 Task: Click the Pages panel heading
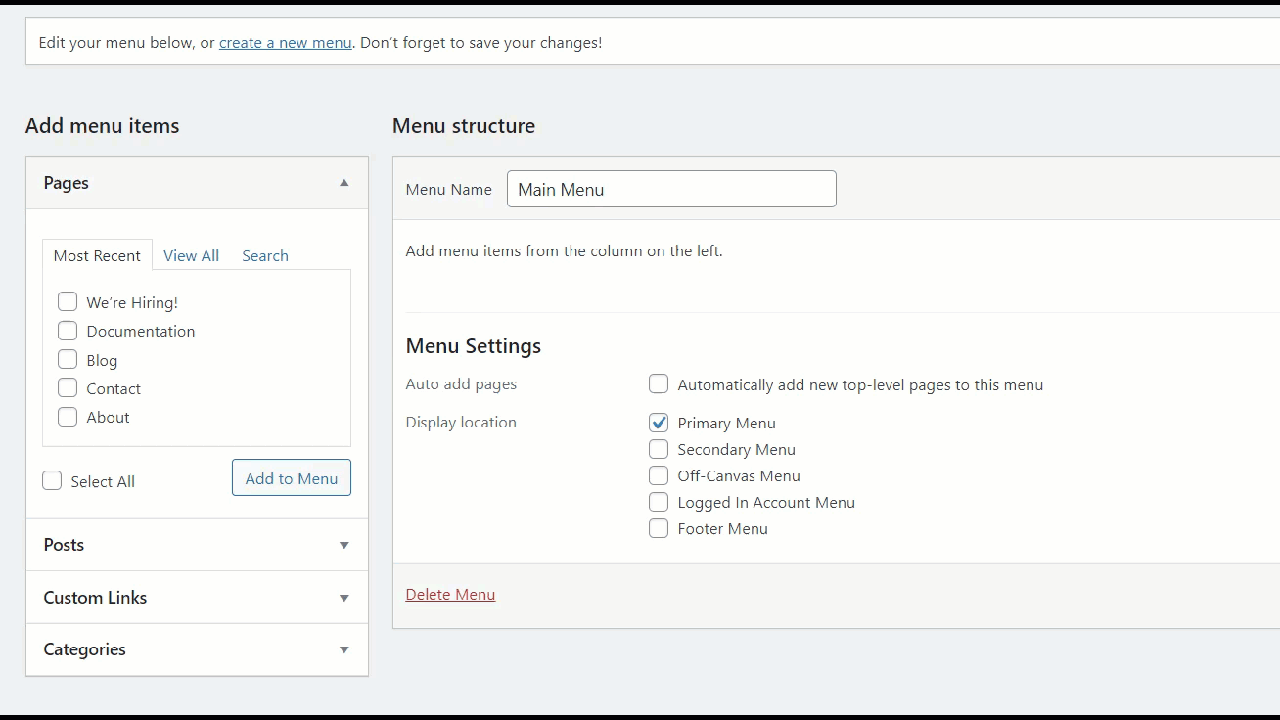[66, 183]
